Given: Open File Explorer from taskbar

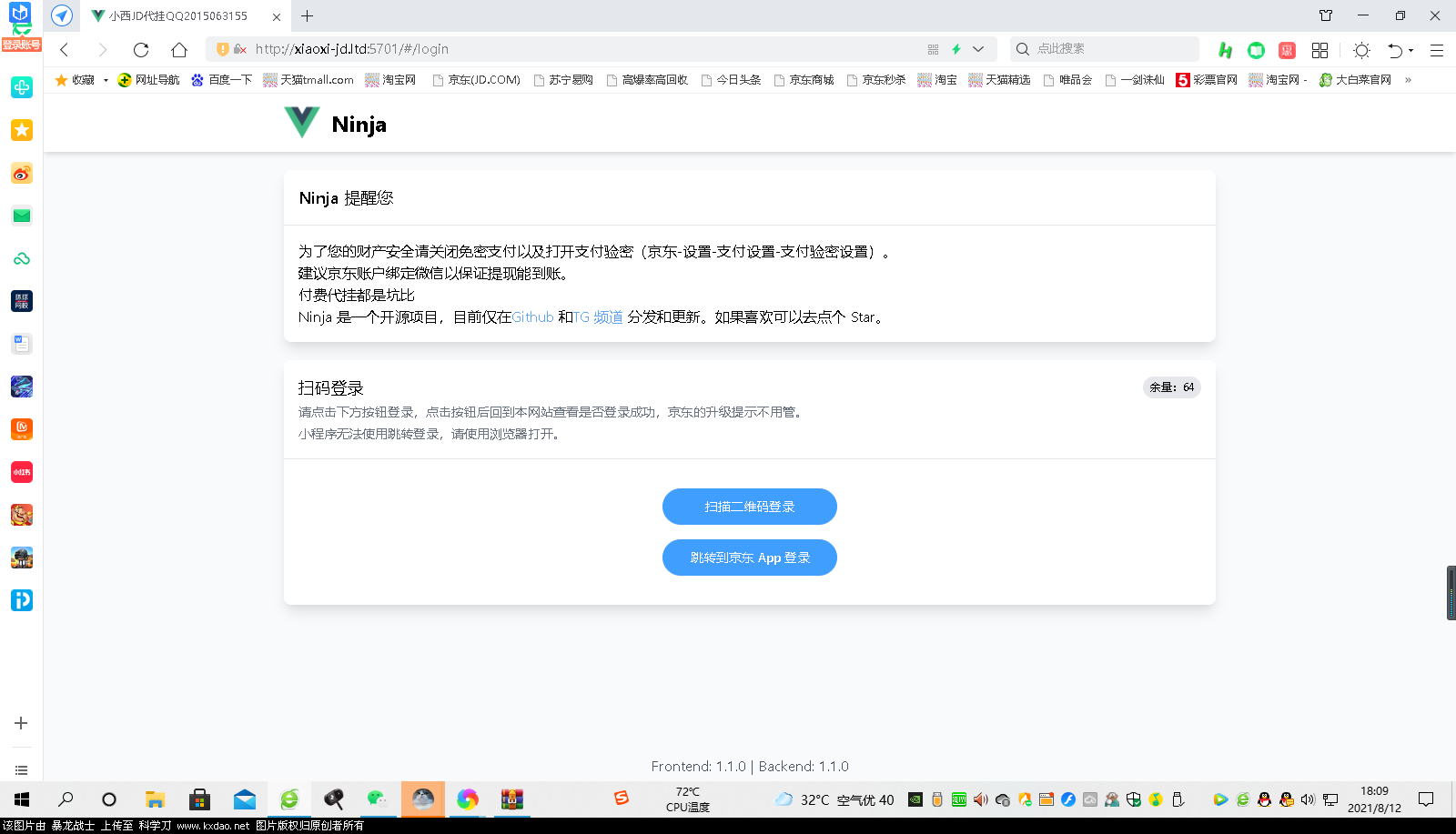Looking at the screenshot, I should pos(155,799).
